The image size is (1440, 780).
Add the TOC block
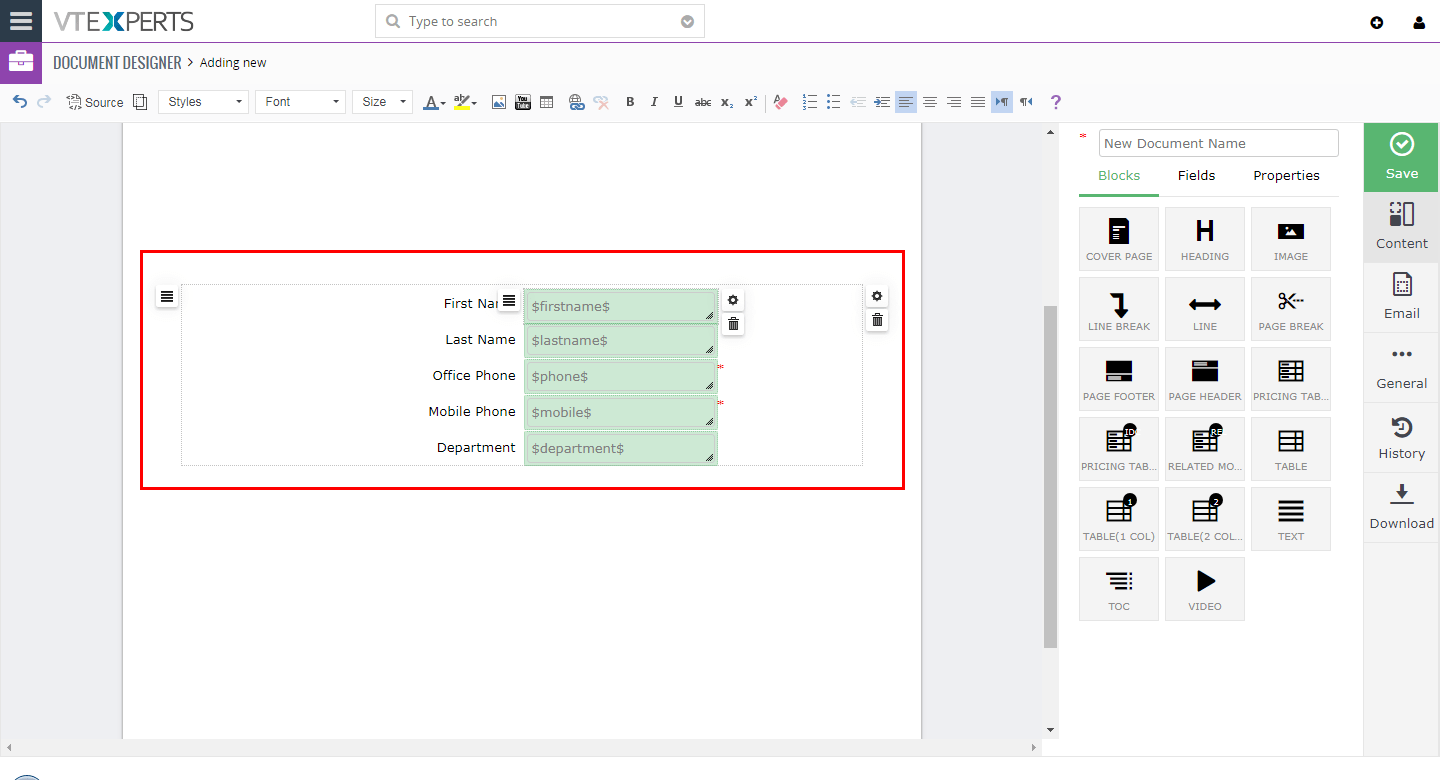(x=1119, y=589)
